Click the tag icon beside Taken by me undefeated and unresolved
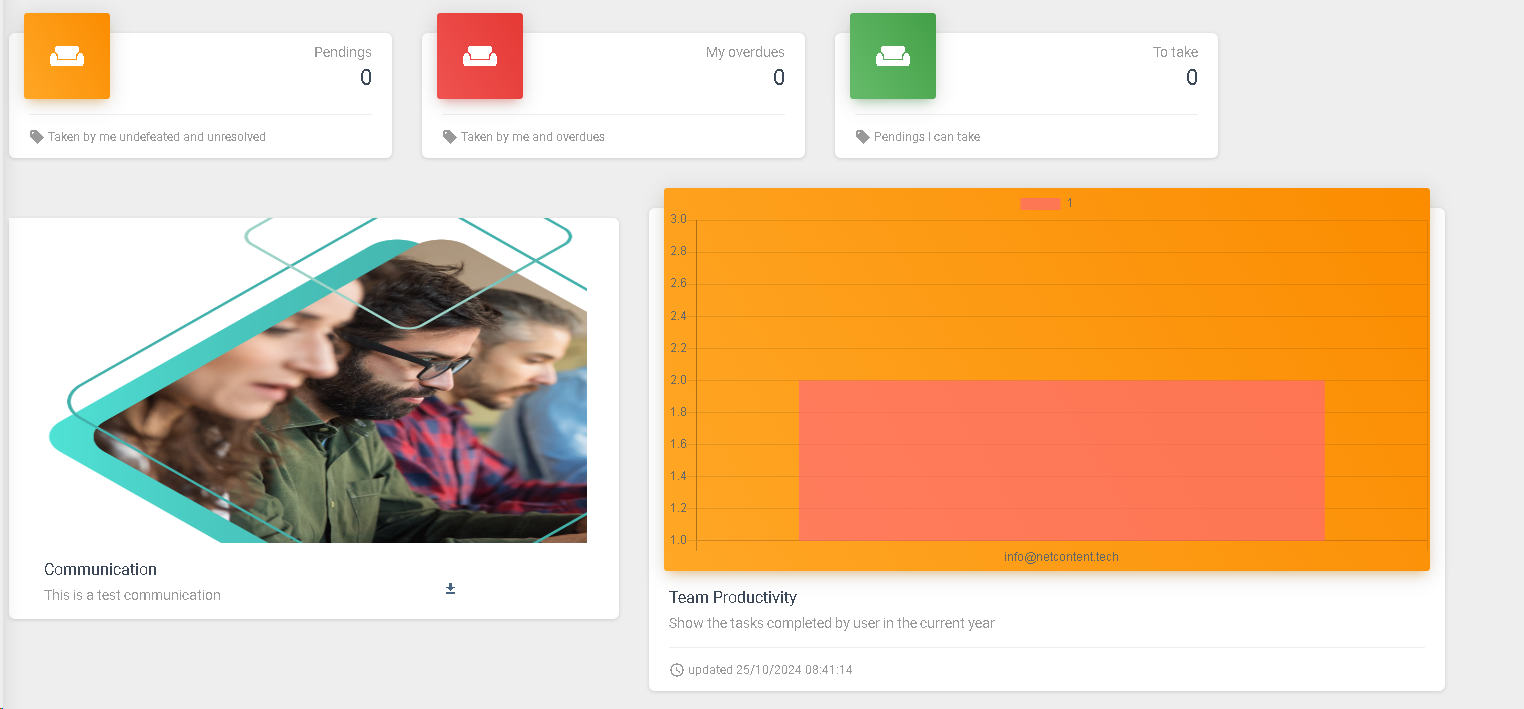This screenshot has height=709, width=1524. [x=37, y=136]
